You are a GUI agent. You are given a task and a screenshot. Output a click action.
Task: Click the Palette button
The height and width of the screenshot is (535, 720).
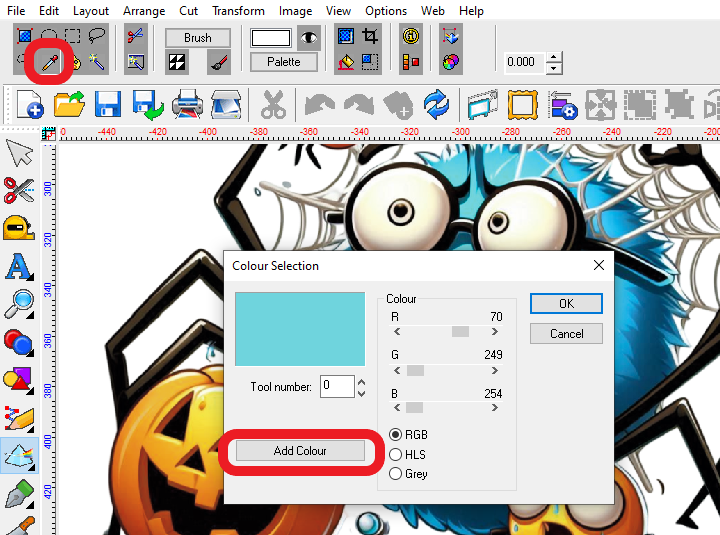point(284,62)
